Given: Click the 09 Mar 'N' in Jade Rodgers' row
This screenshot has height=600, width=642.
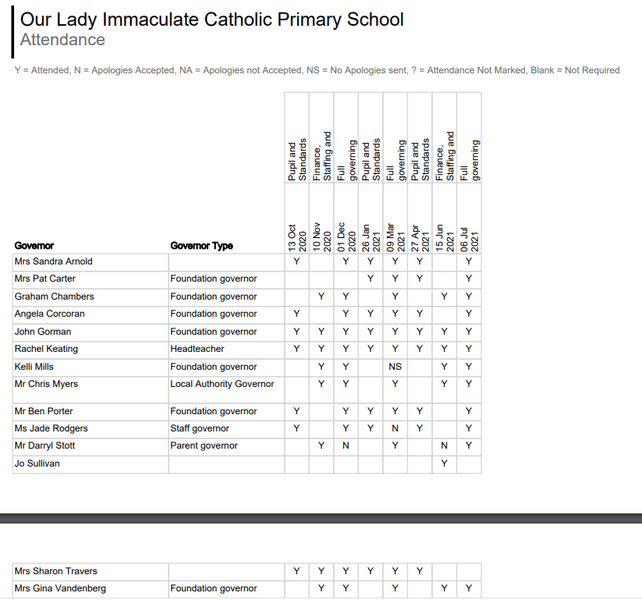Looking at the screenshot, I should coord(395,428).
